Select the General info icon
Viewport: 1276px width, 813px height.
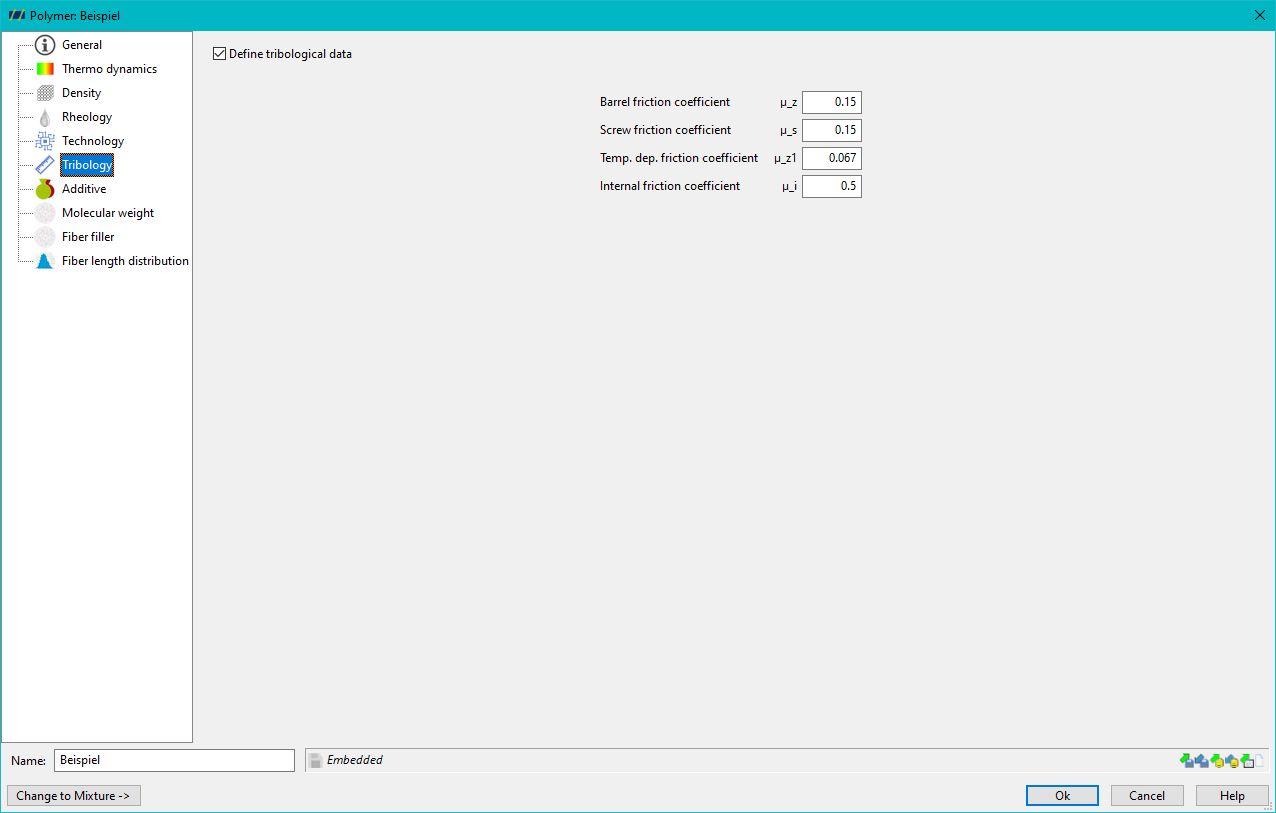[x=44, y=45]
